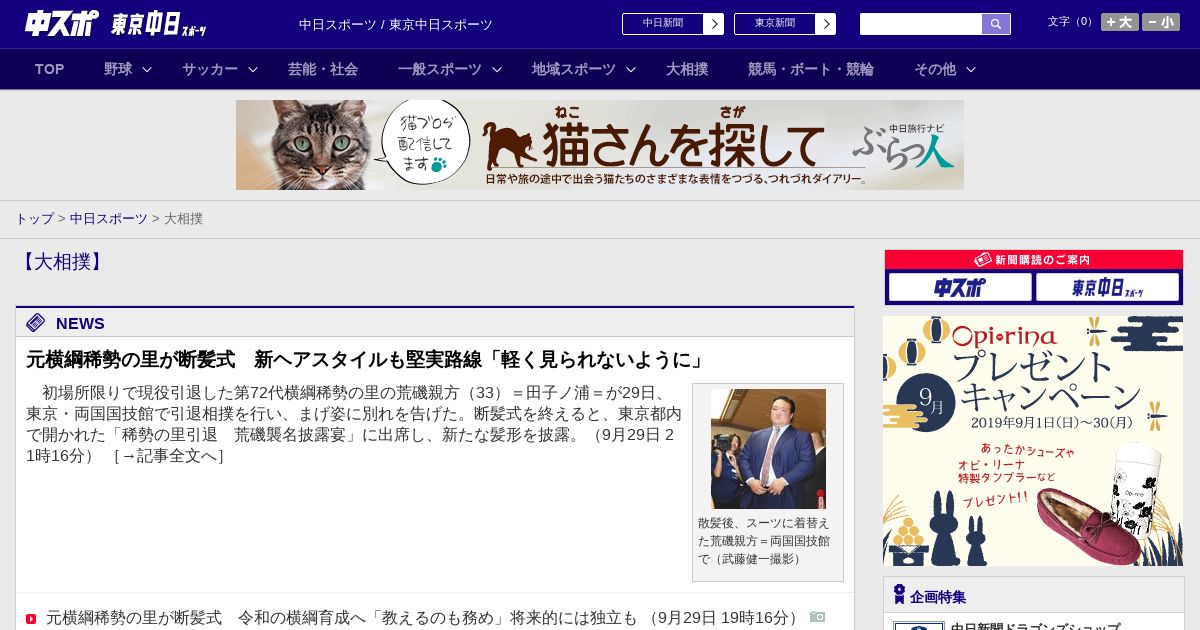
Task: Open the 荒磯親方 photo thumbnail
Action: pyautogui.click(x=768, y=449)
